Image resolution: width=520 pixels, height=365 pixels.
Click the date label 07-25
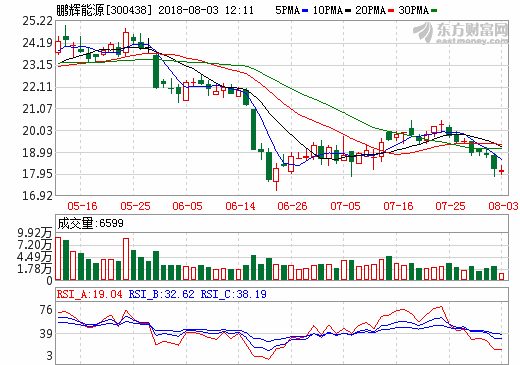[x=450, y=206]
